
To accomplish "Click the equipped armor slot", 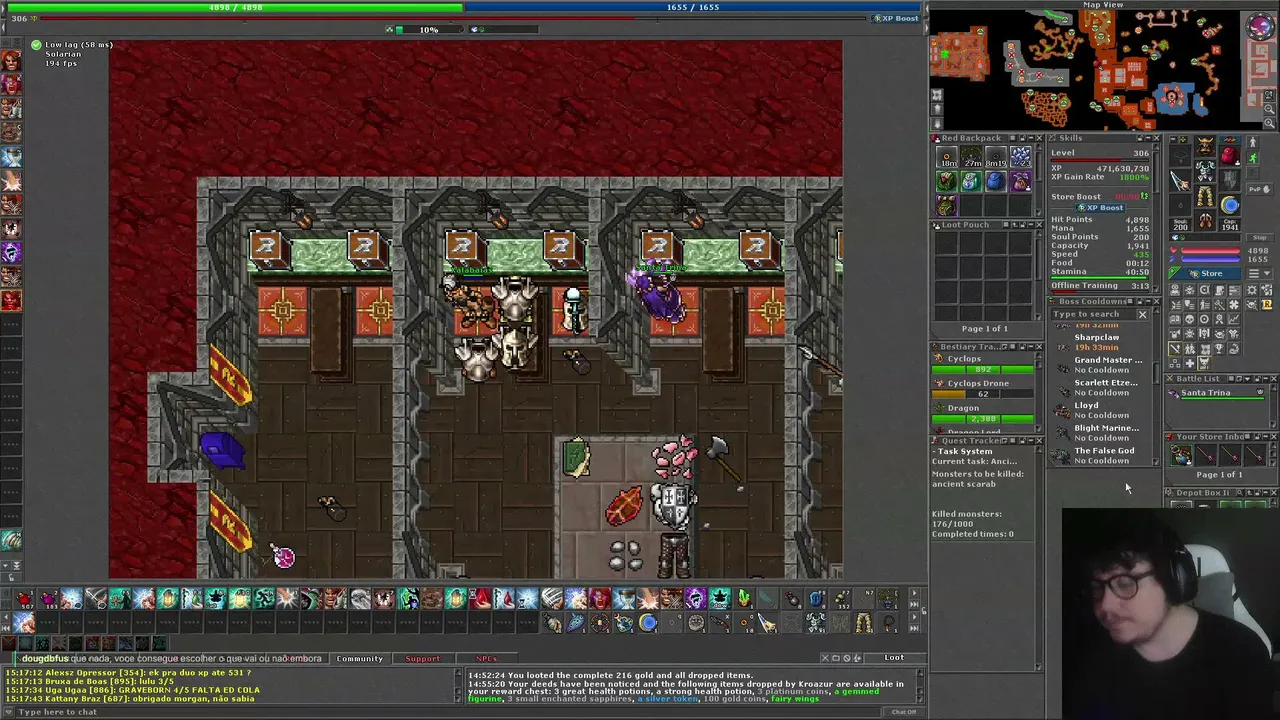I will click(x=1205, y=173).
